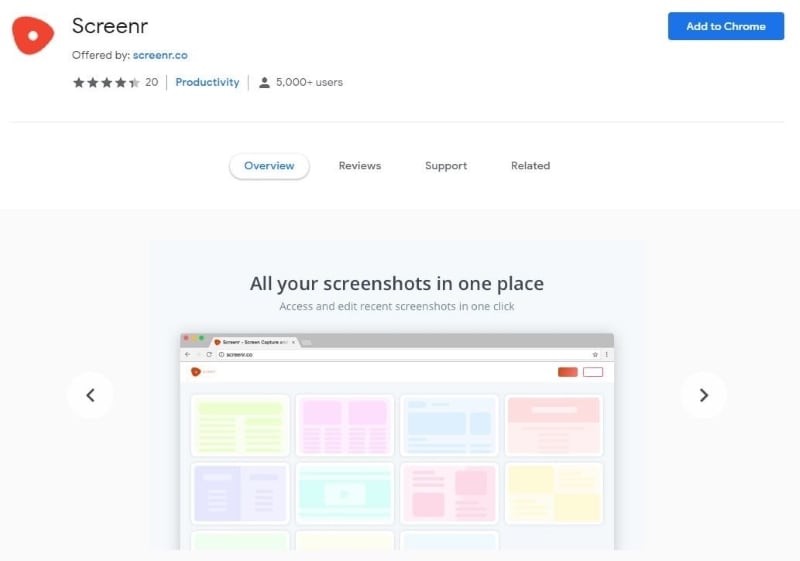800x561 pixels.
Task: Click the heading All your screenshots in one place
Action: pyautogui.click(x=396, y=284)
